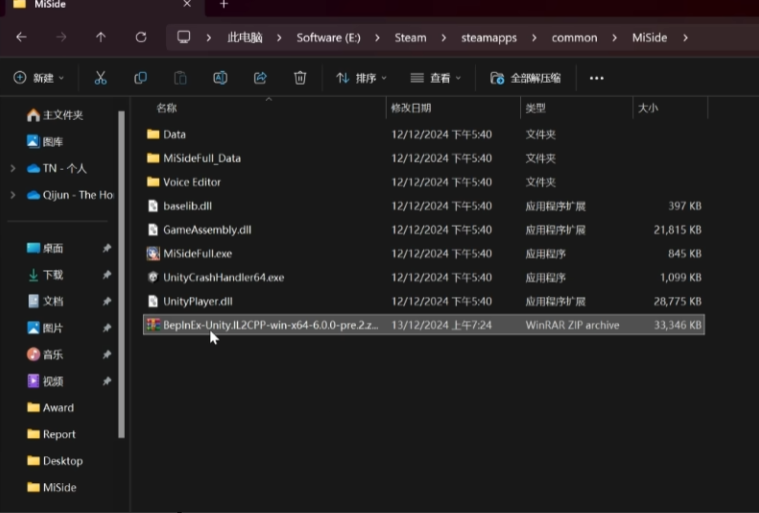Select GameAssembly.dll file
This screenshot has width=759, height=513.
(x=424, y=230)
